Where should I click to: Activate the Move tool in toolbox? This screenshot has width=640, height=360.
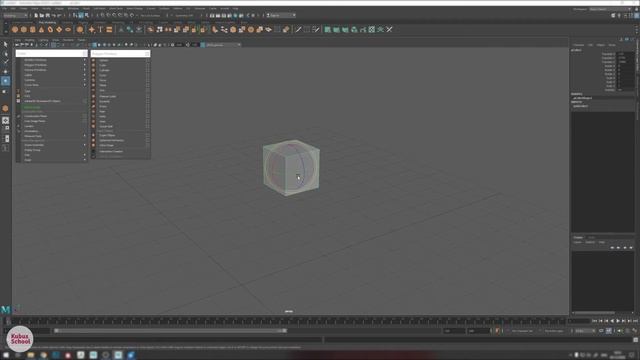5,71
